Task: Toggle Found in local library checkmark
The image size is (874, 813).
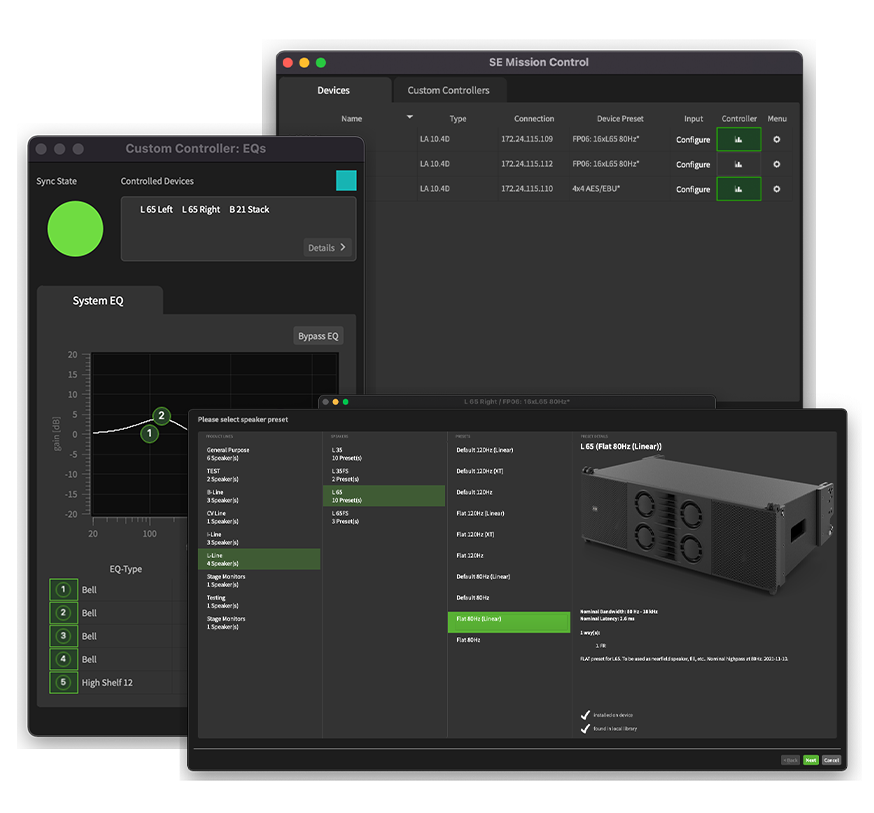Action: (x=585, y=728)
